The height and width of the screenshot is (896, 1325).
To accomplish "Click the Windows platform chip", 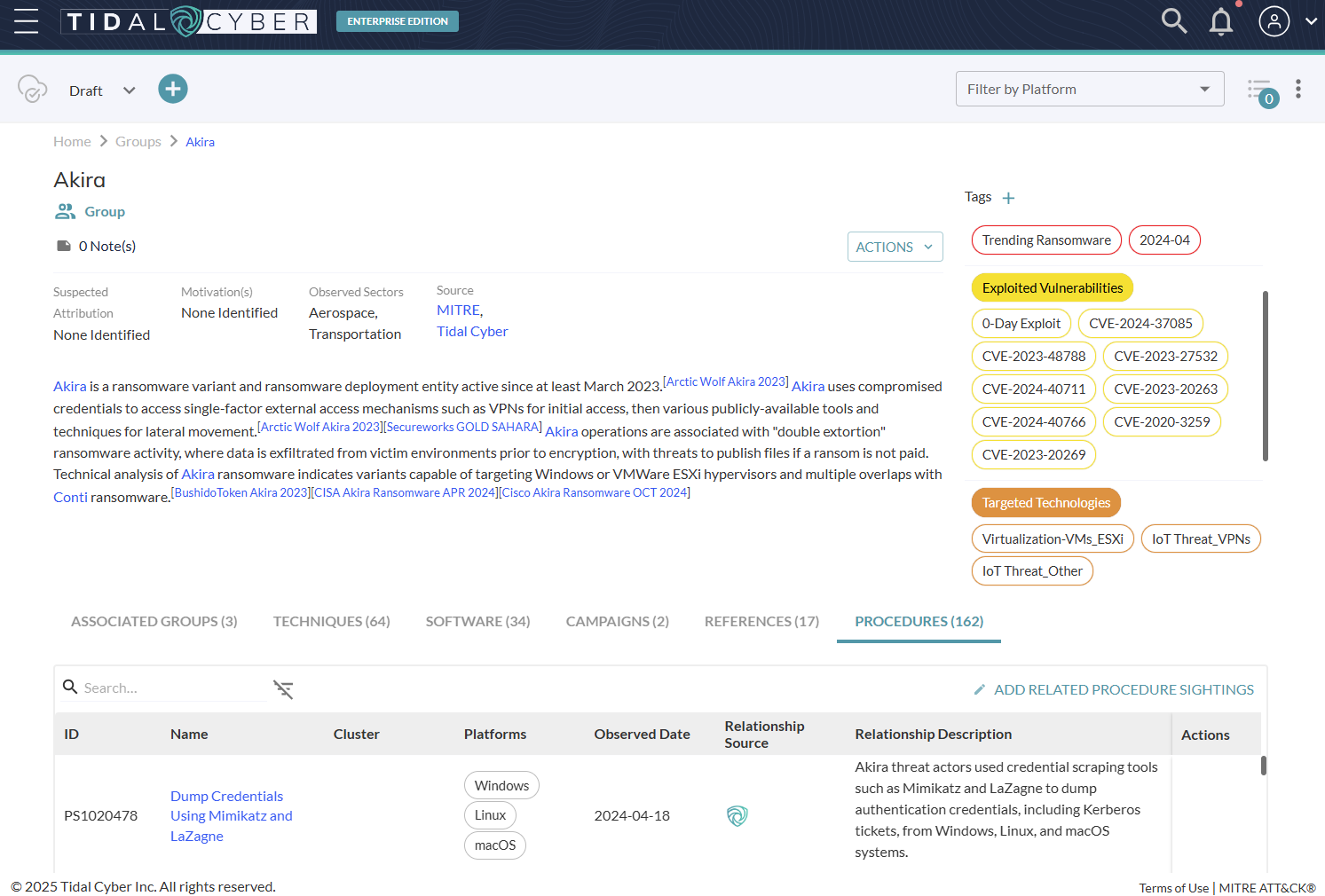I will pos(501,785).
